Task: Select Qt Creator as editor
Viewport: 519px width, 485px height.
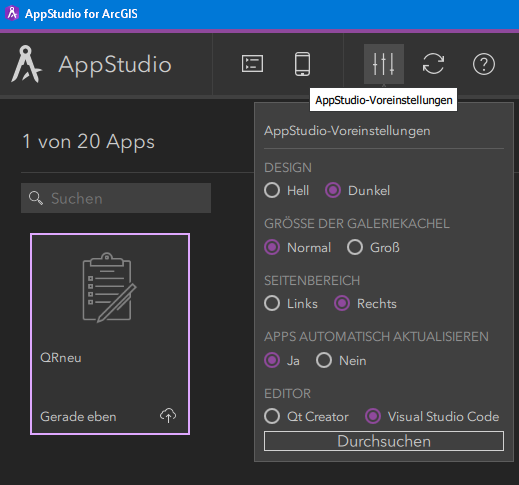Action: pyautogui.click(x=272, y=416)
